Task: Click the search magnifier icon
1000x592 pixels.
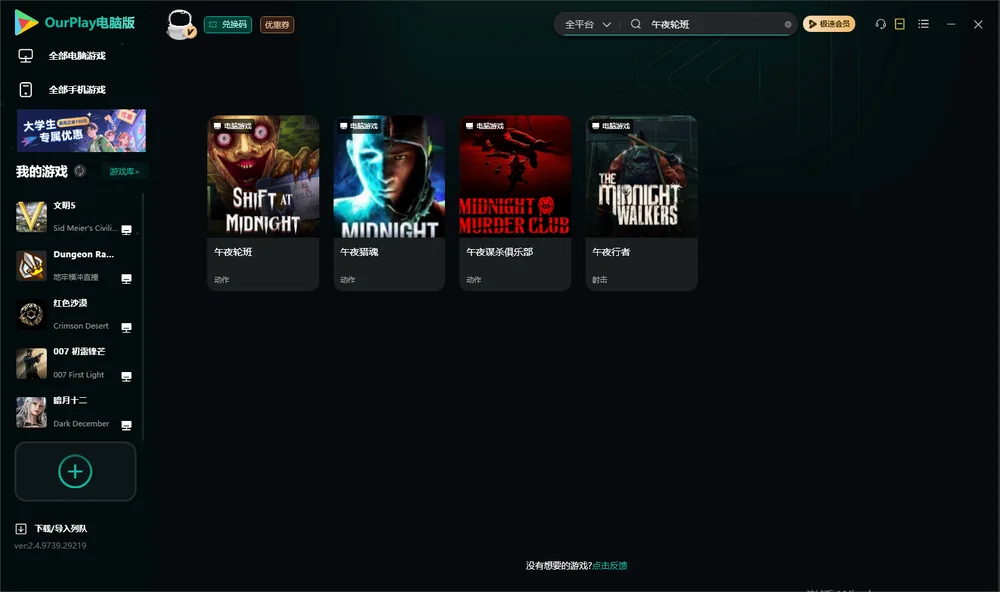Action: [x=636, y=24]
